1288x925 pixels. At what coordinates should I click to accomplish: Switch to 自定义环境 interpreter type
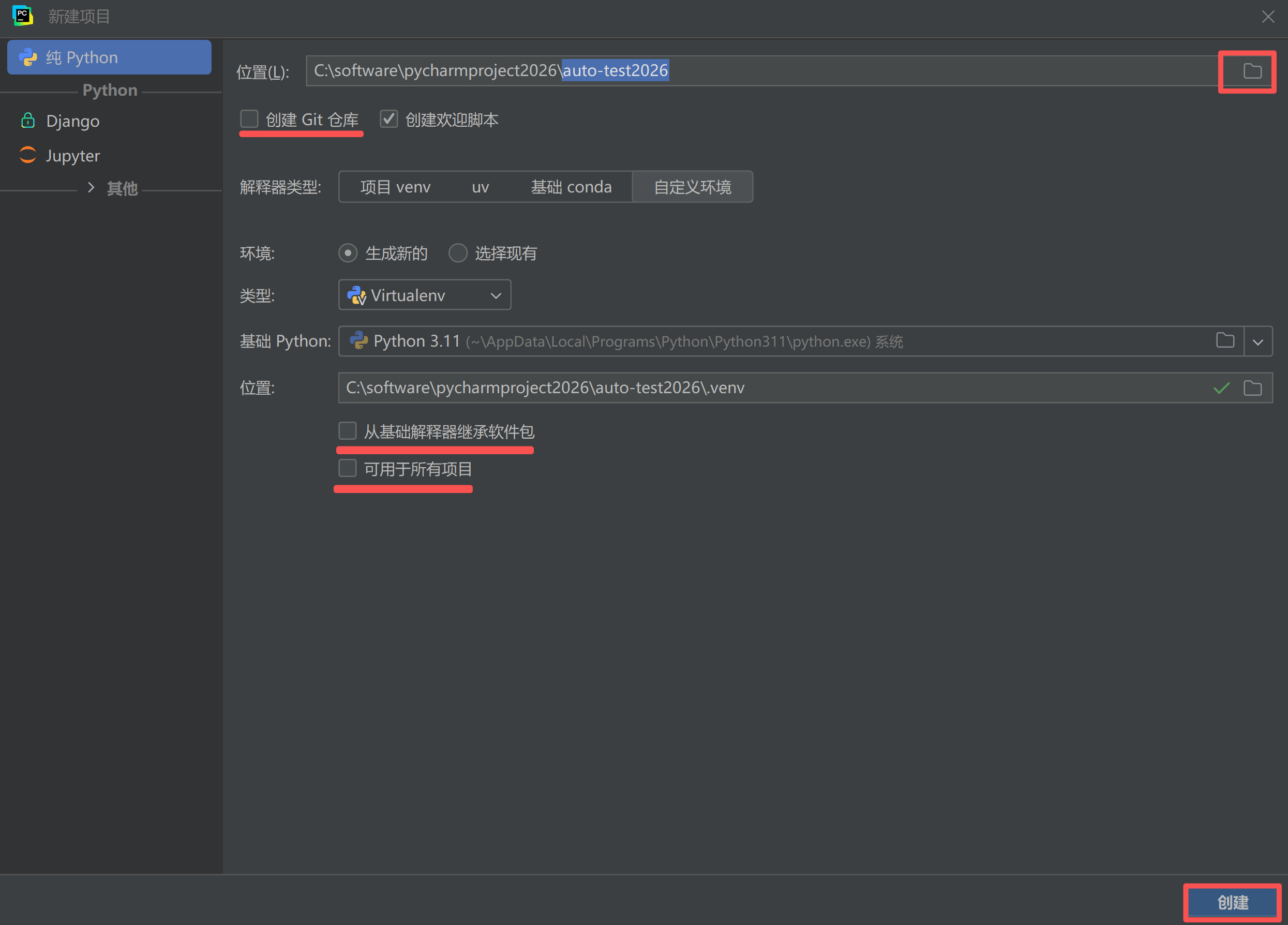point(692,187)
